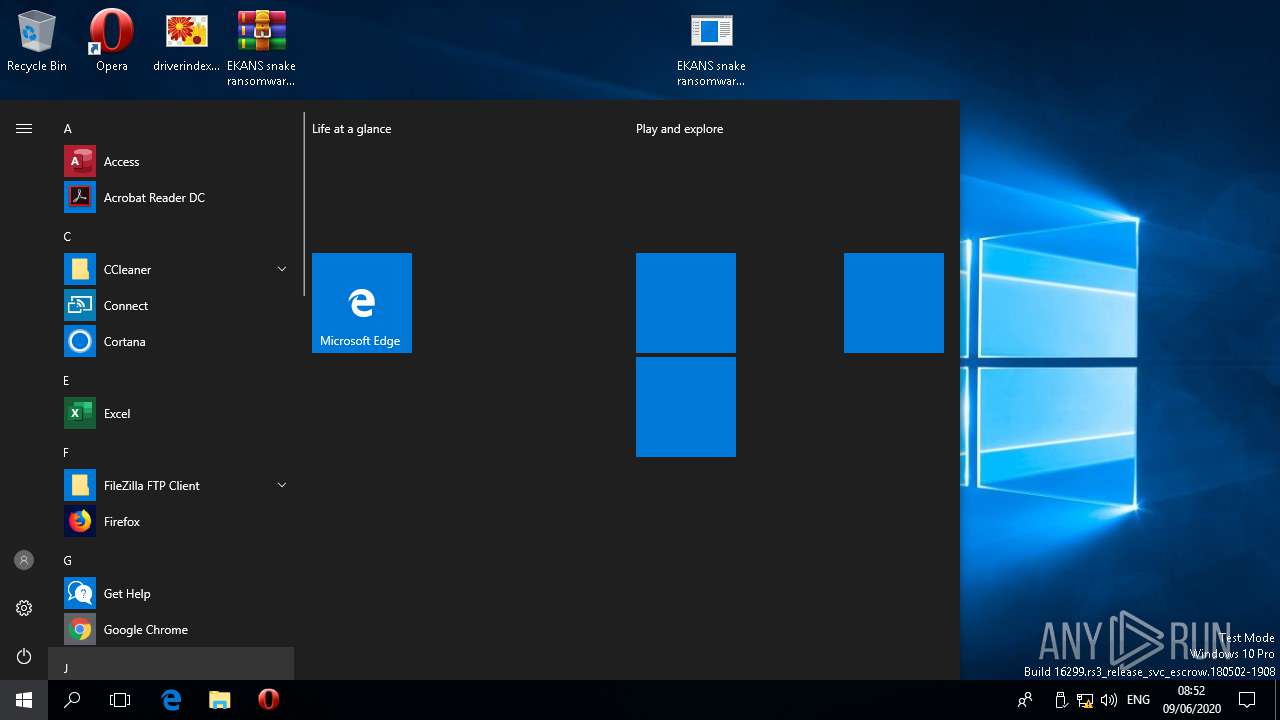Jump via letter A header
This screenshot has width=1280, height=720.
tap(68, 129)
